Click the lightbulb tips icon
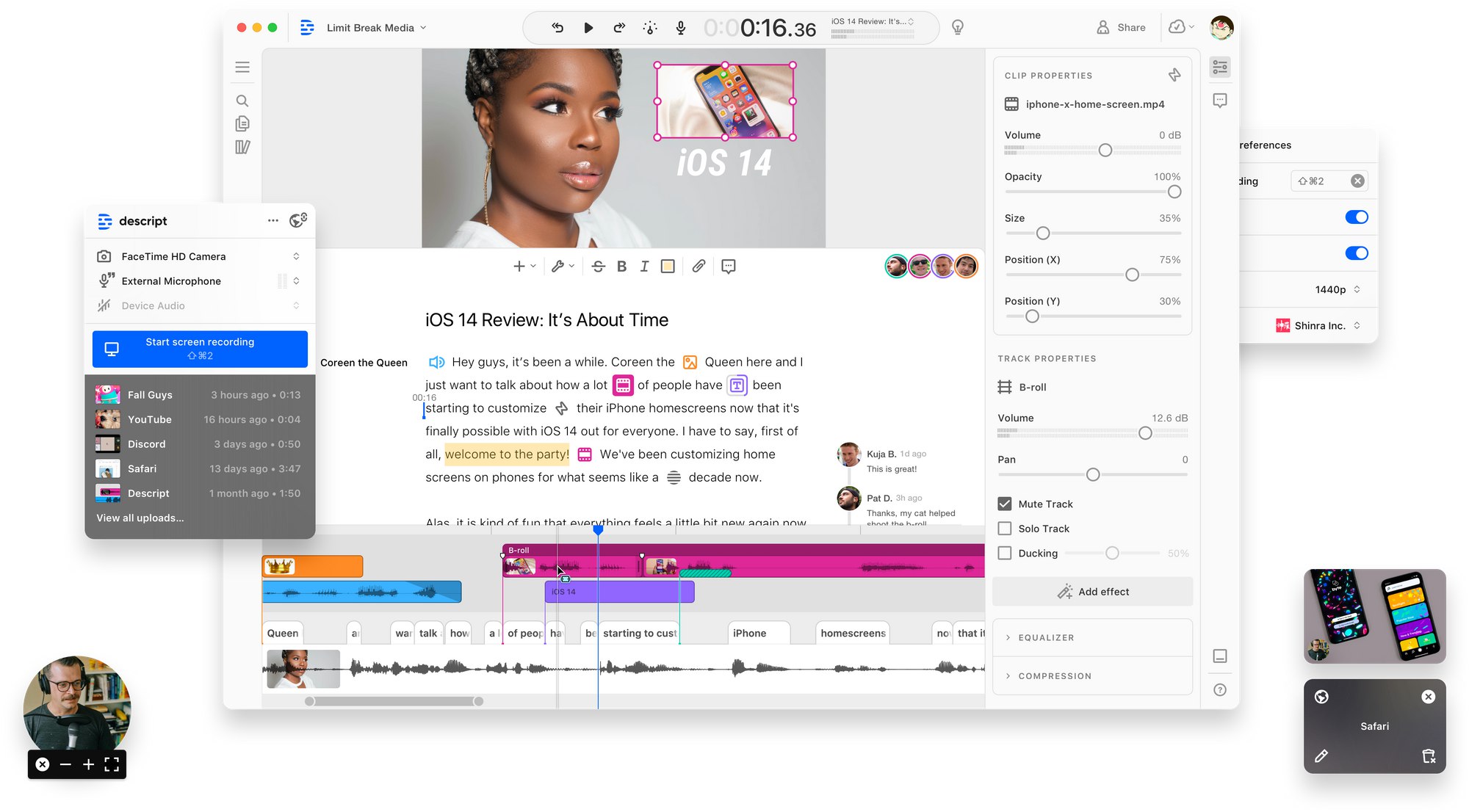The height and width of the screenshot is (812, 1469). point(958,28)
